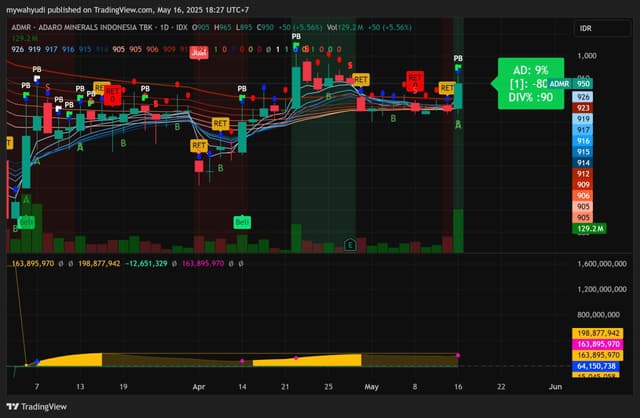
Task: Click the 1,600,000,000 scale value in lower pane
Action: tap(602, 264)
